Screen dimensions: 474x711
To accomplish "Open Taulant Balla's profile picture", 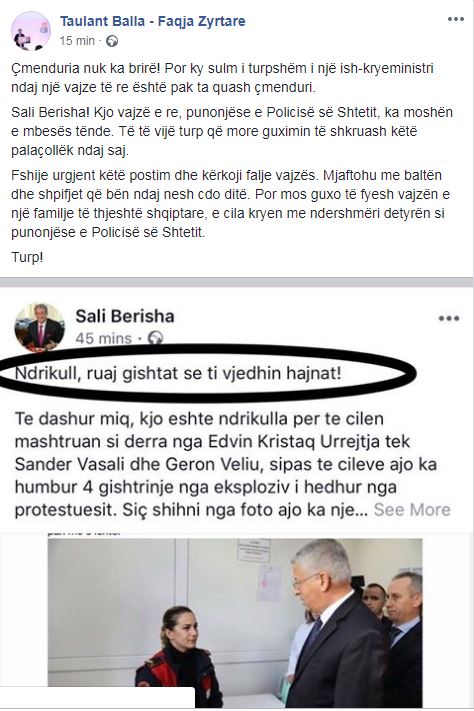I will coord(30,31).
